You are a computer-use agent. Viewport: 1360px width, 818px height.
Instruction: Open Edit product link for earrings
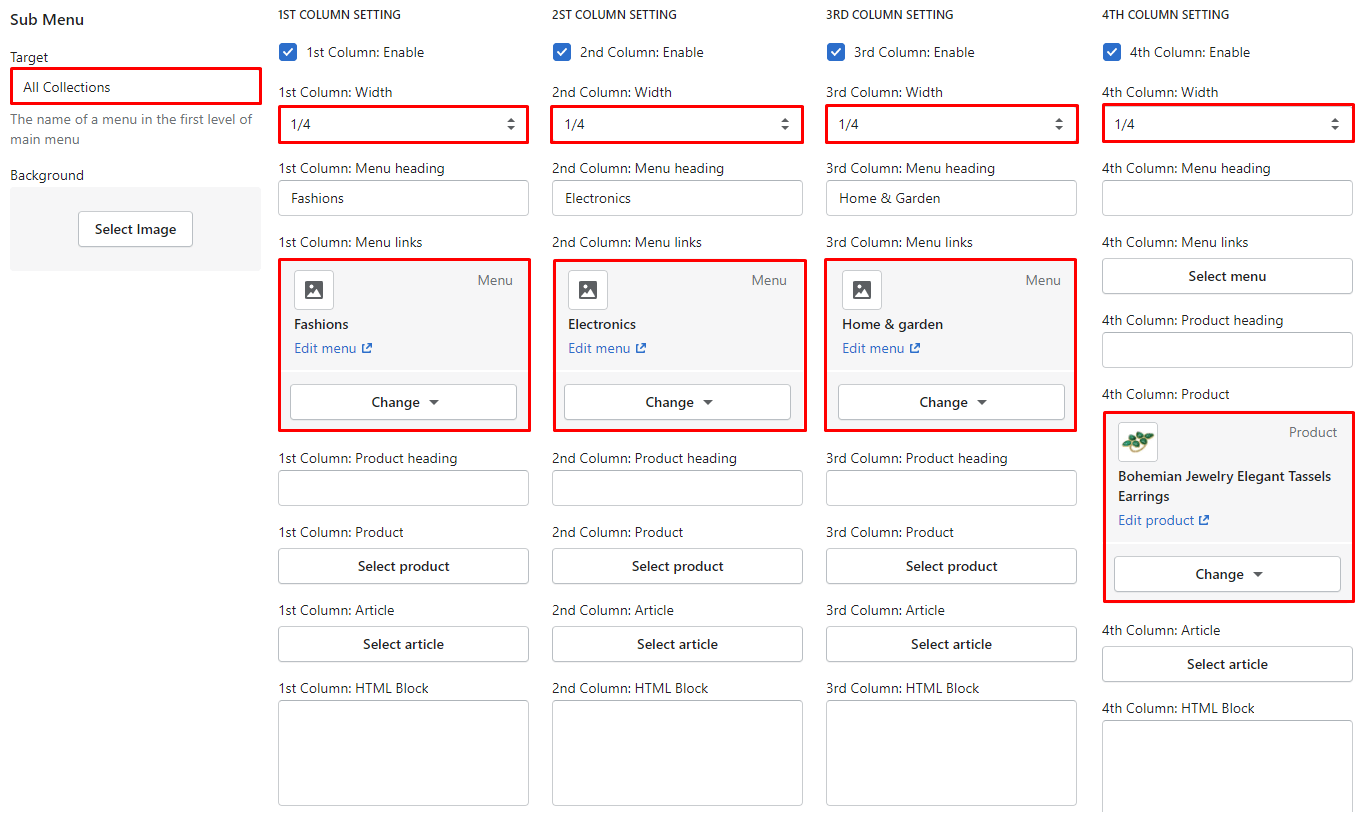pos(1156,520)
